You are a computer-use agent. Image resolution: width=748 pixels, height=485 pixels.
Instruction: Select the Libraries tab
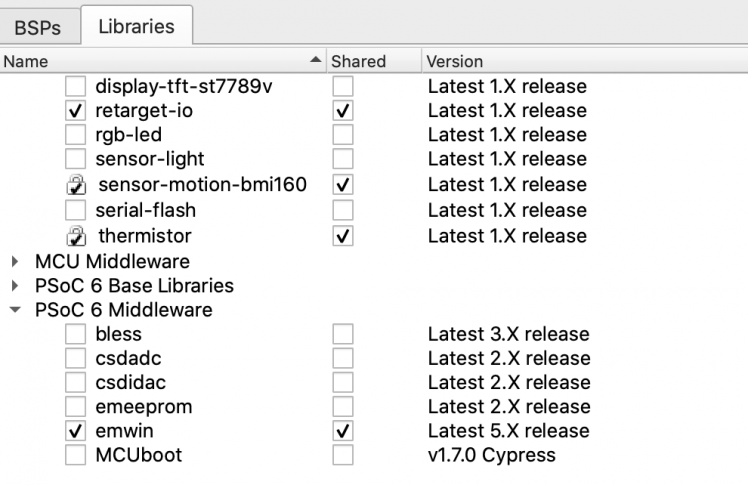click(x=136, y=26)
